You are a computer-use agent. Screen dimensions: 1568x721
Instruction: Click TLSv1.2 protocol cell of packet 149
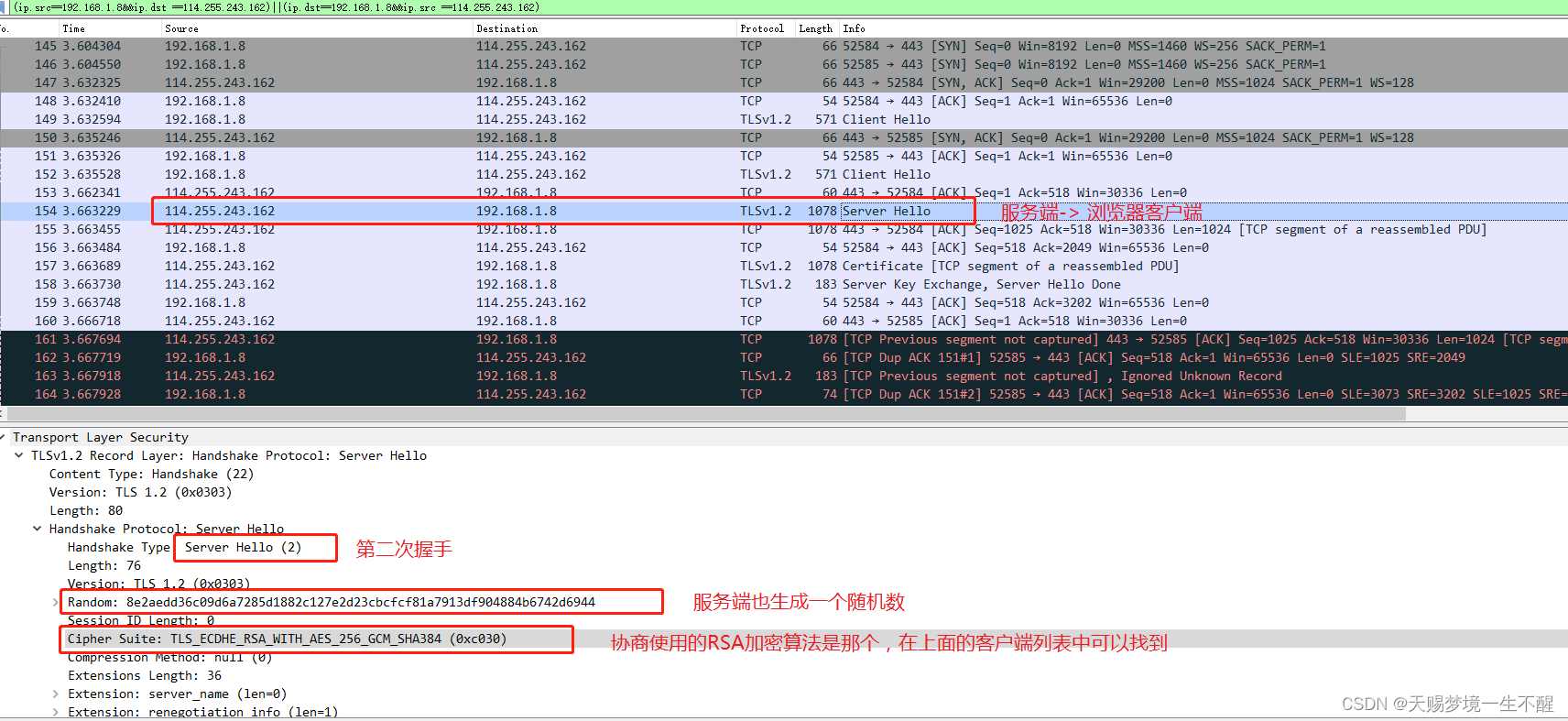pos(766,119)
